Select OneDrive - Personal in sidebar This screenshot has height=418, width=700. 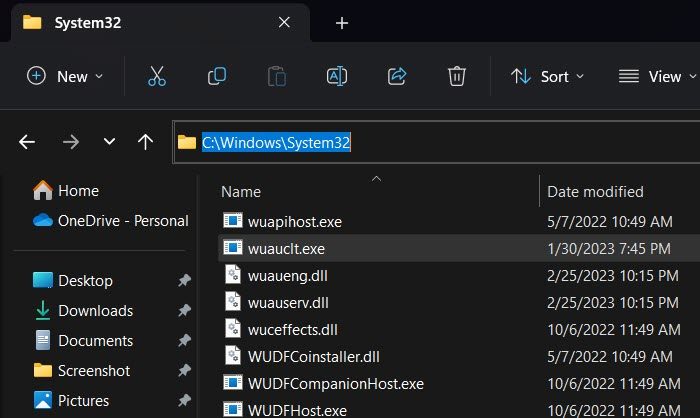click(x=122, y=220)
